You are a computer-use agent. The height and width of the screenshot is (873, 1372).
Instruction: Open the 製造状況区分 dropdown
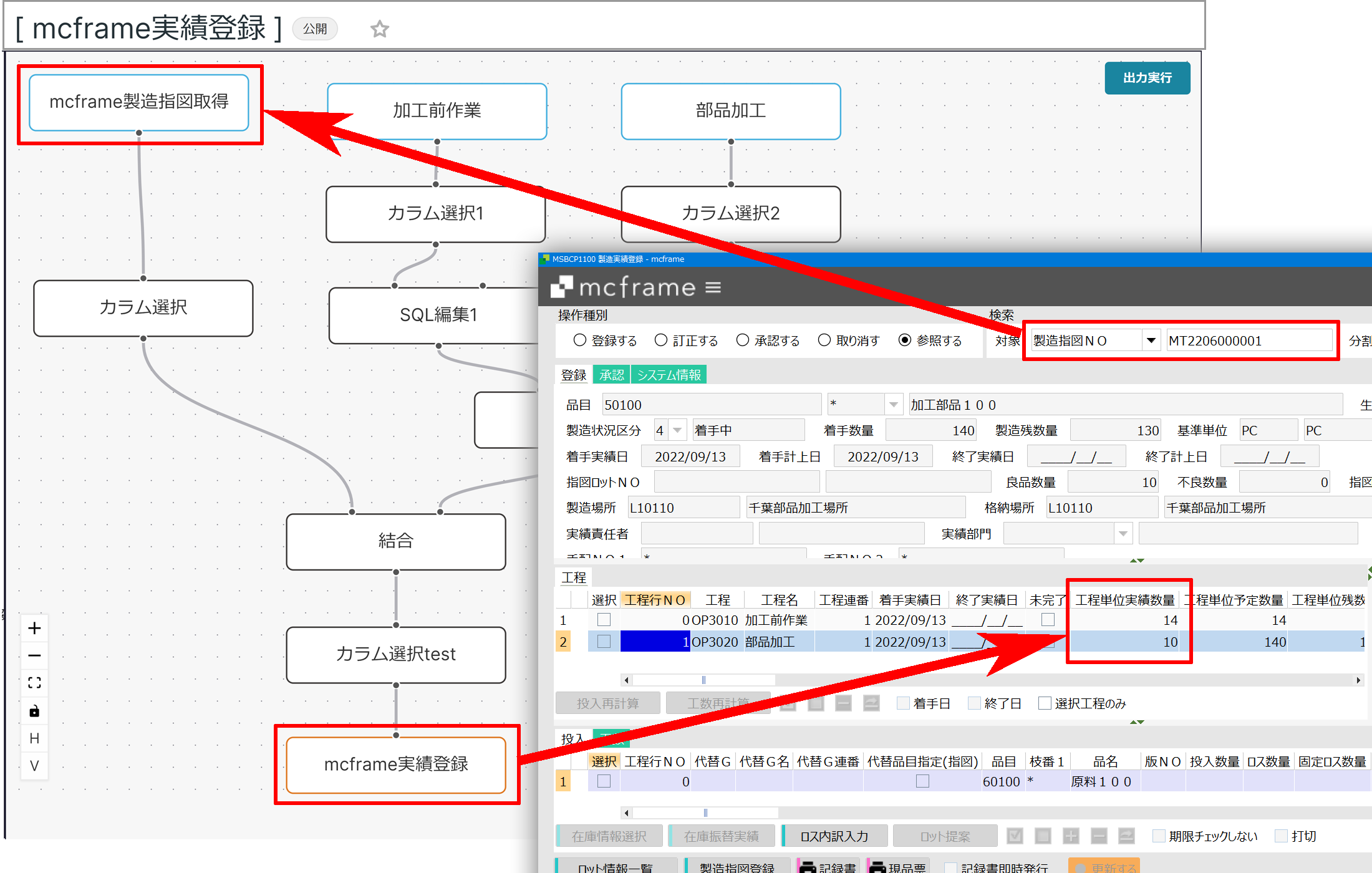(x=677, y=430)
